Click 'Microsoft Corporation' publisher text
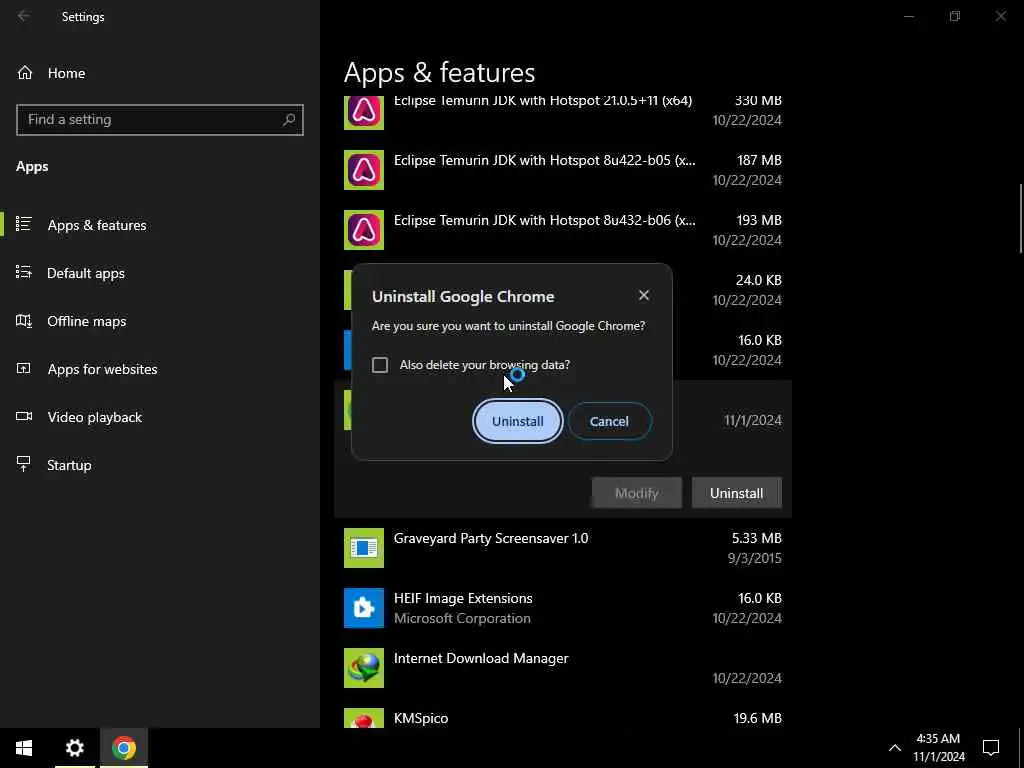Screen dimensions: 1024x768 click(462, 618)
